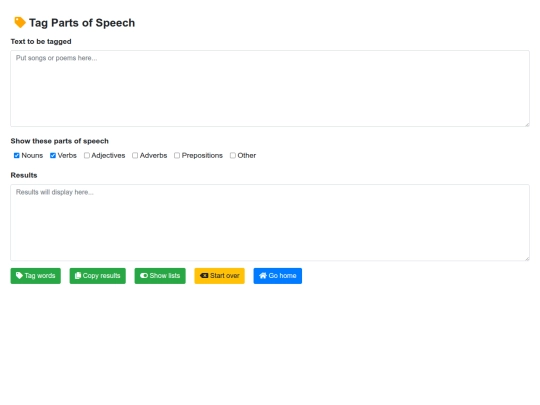The image size is (540, 405).
Task: Click the 'Results' label text
Action: point(24,175)
